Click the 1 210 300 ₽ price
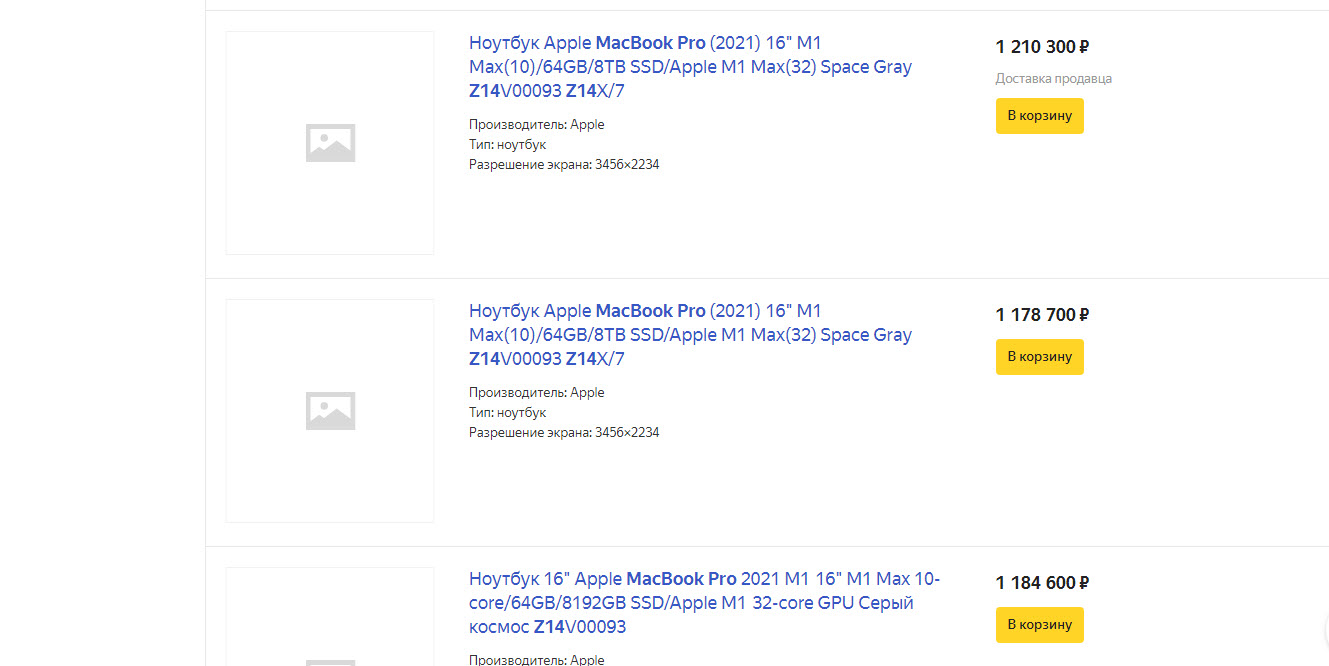 (x=1042, y=47)
